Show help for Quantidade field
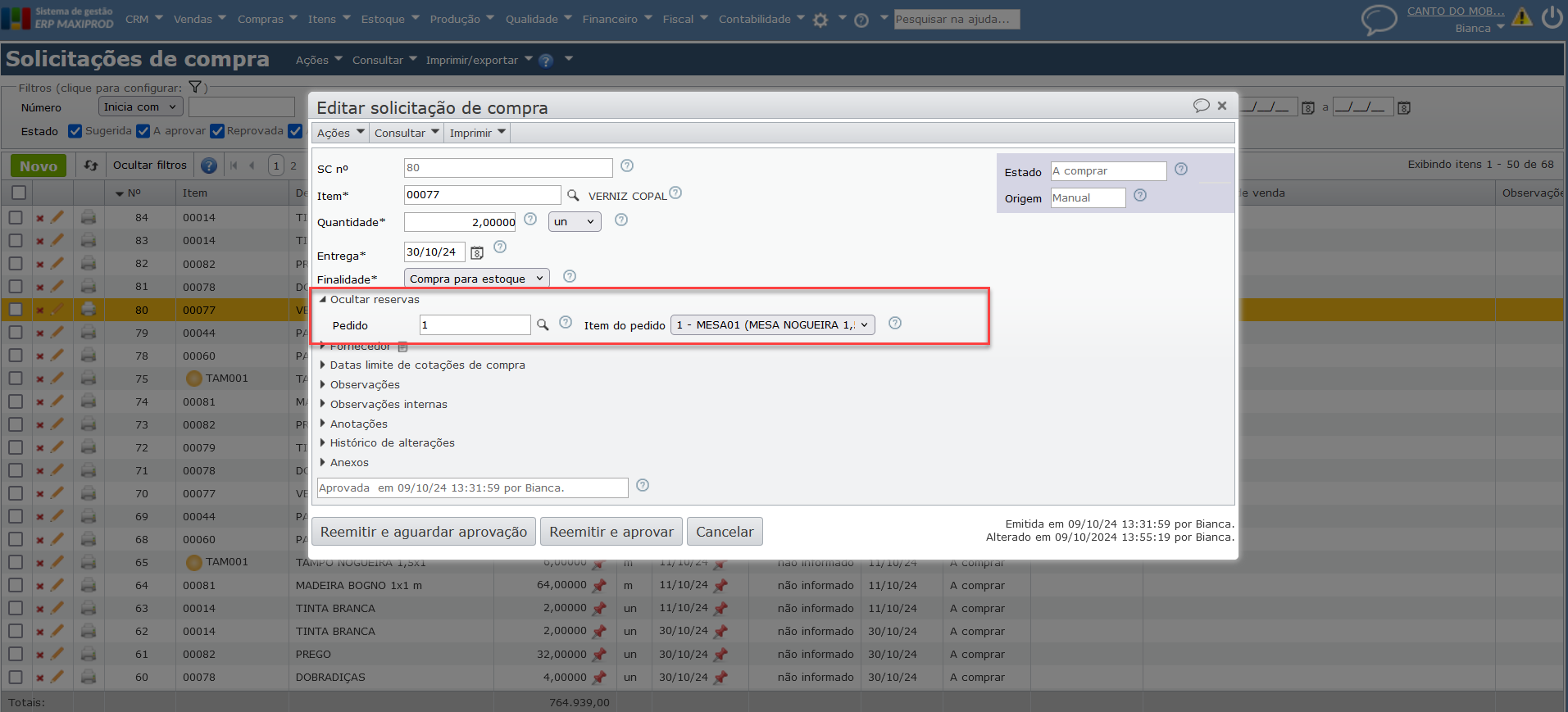The image size is (1568, 712). 530,219
